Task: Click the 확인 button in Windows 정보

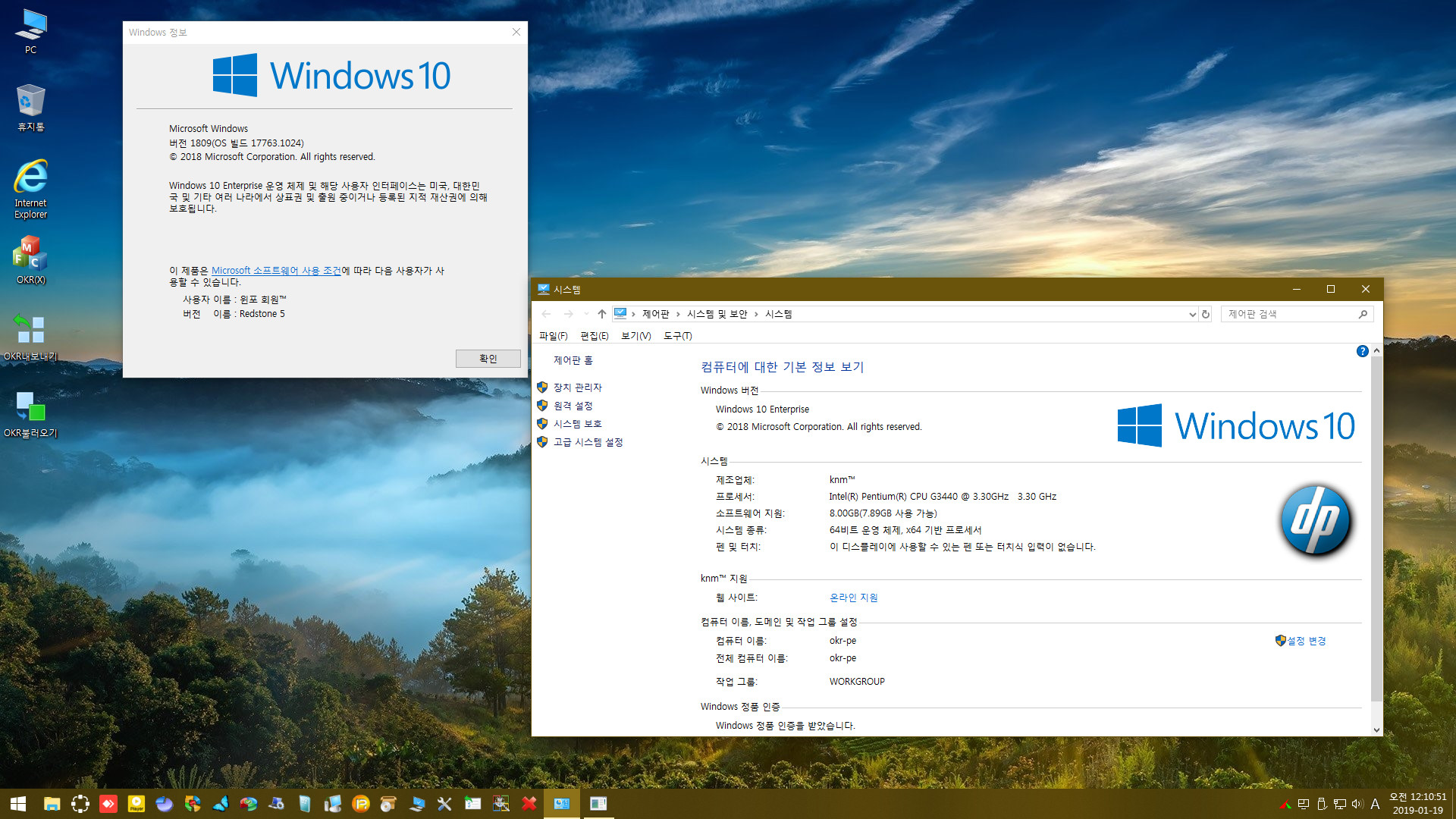Action: tap(488, 359)
